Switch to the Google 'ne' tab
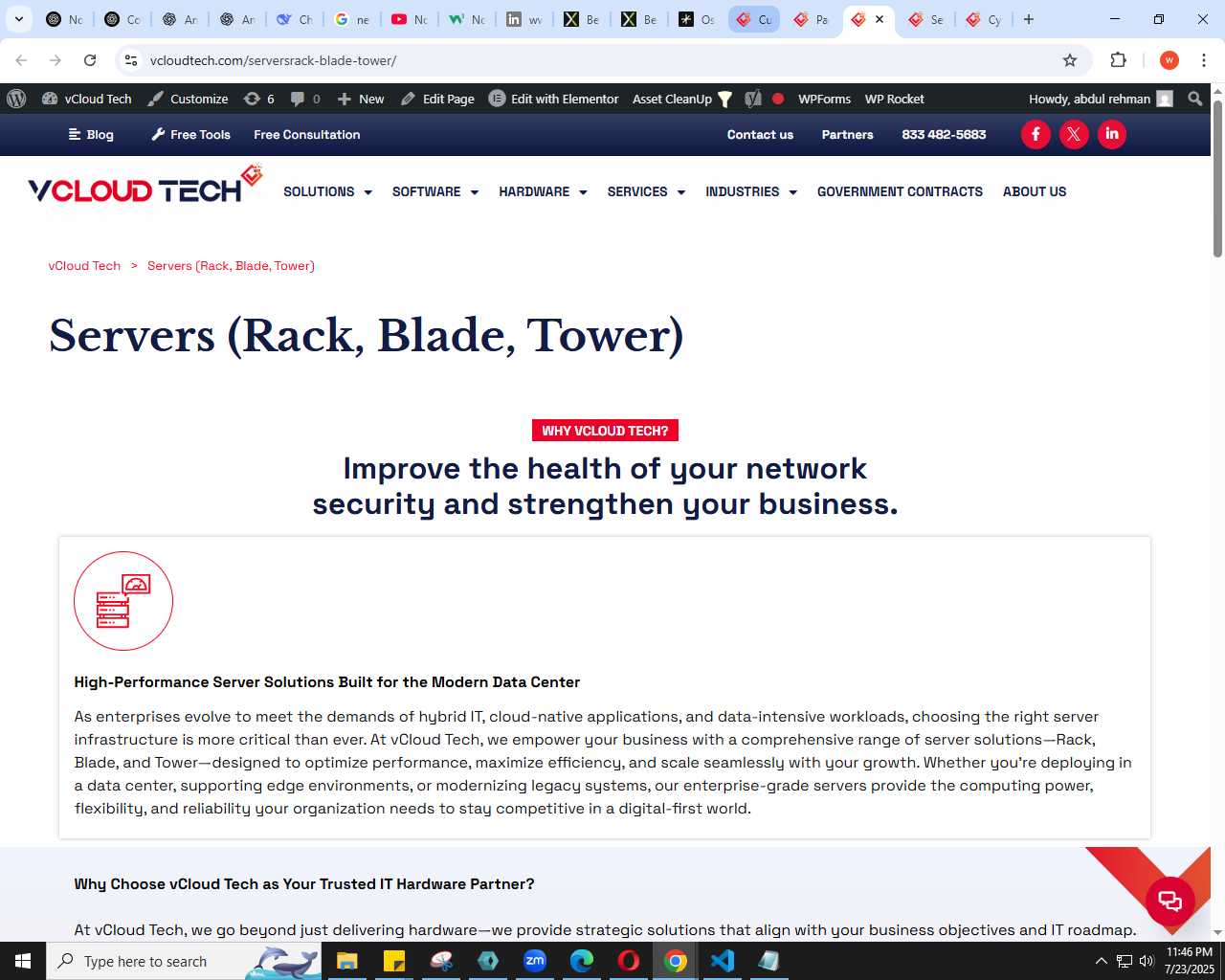Viewport: 1225px width, 980px height. pyautogui.click(x=352, y=19)
